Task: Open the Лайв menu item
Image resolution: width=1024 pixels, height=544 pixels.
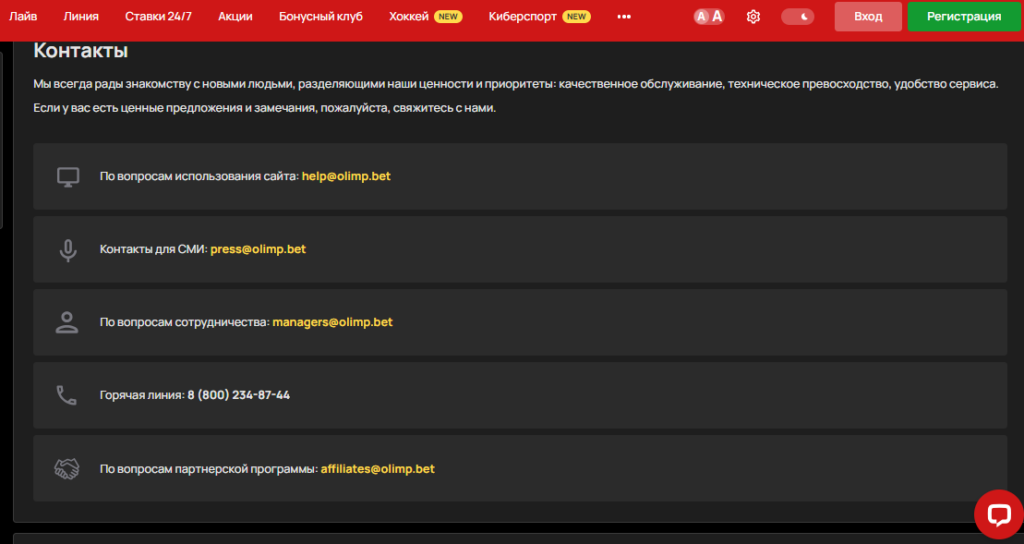Action: [23, 16]
